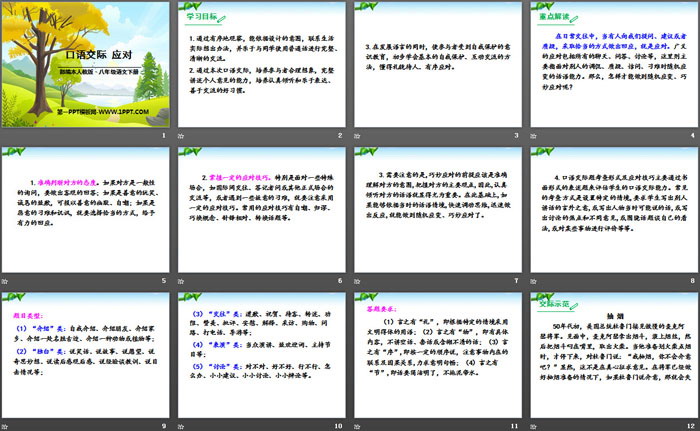Click the animation star icon under slide 6
Viewport: 700px width, 431px height.
[x=181, y=281]
